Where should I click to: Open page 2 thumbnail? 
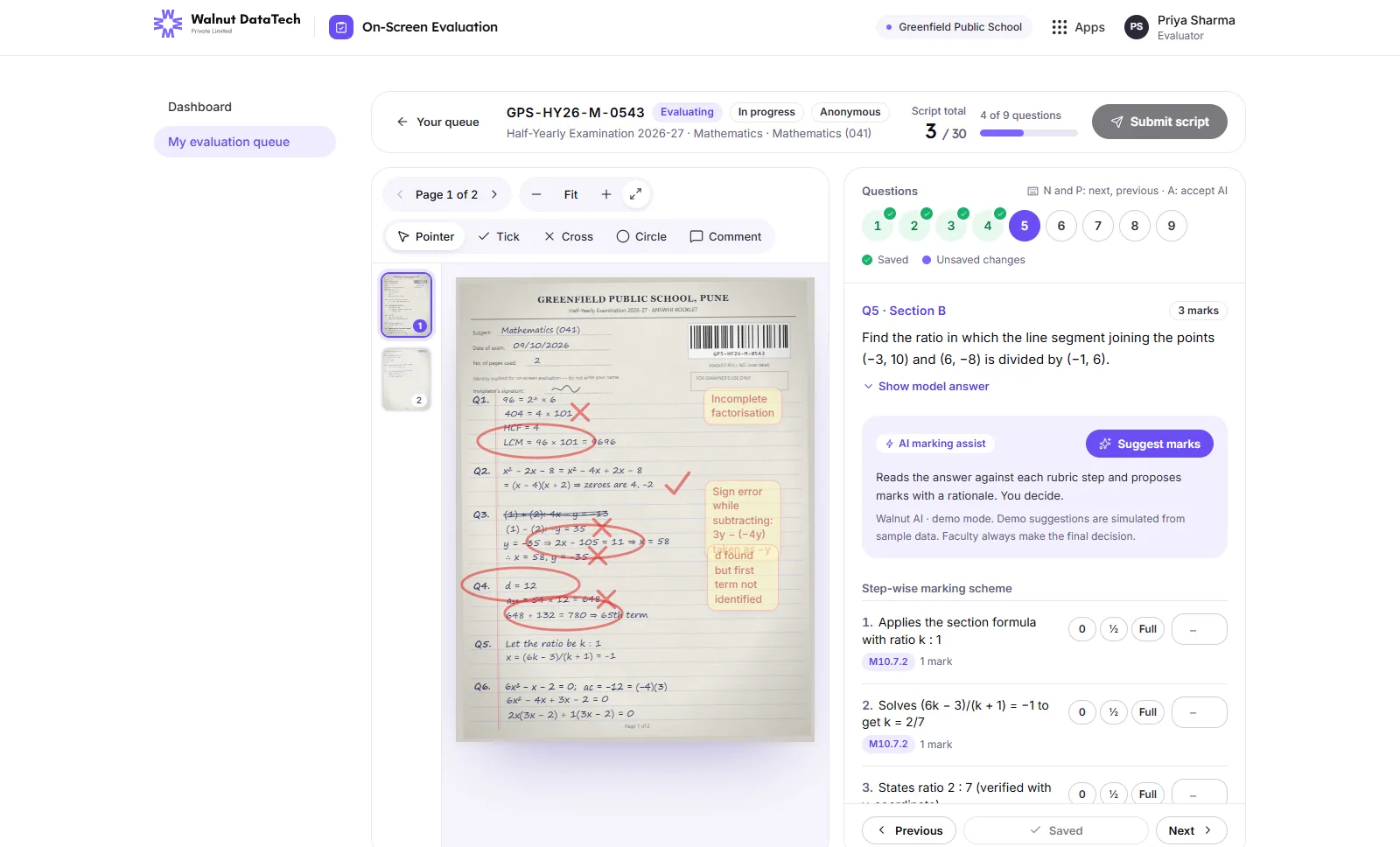click(x=406, y=379)
